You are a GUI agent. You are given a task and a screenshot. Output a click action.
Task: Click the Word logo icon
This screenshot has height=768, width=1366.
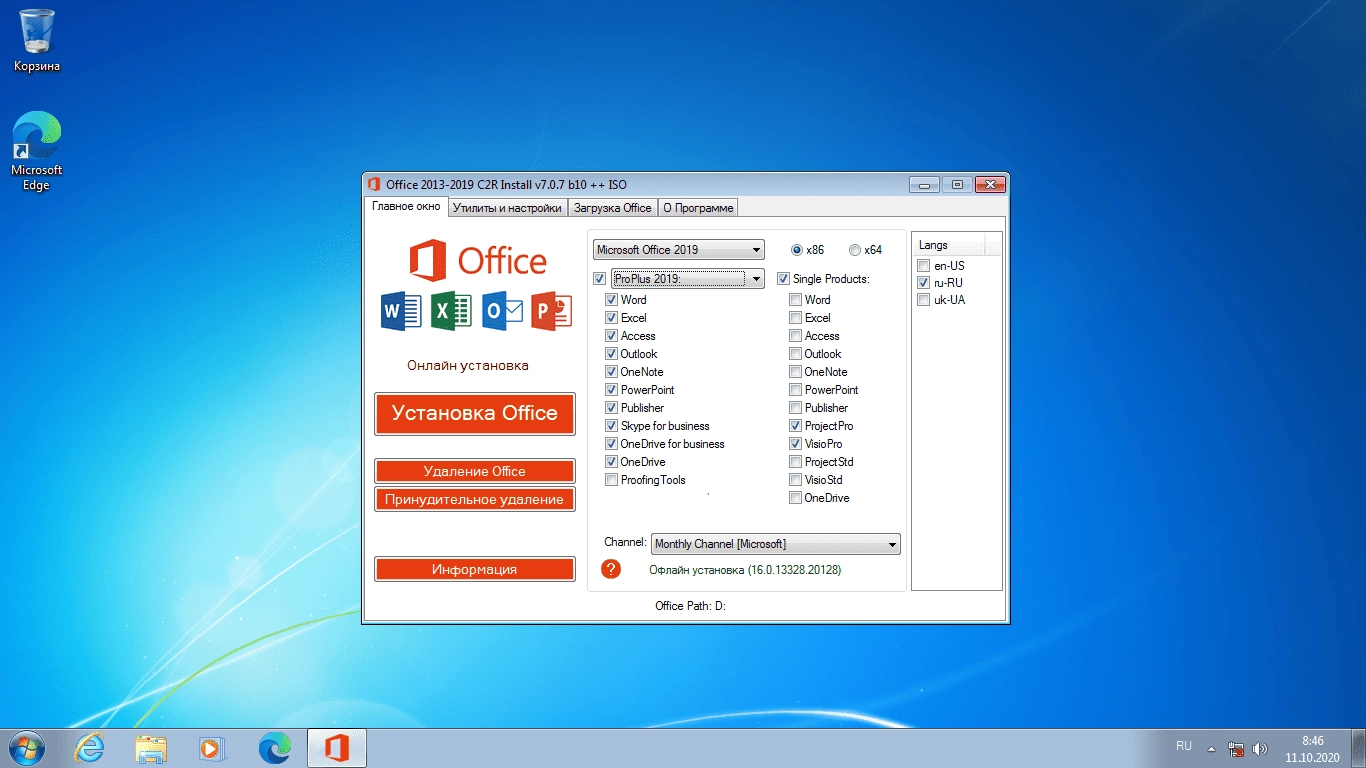tap(401, 311)
